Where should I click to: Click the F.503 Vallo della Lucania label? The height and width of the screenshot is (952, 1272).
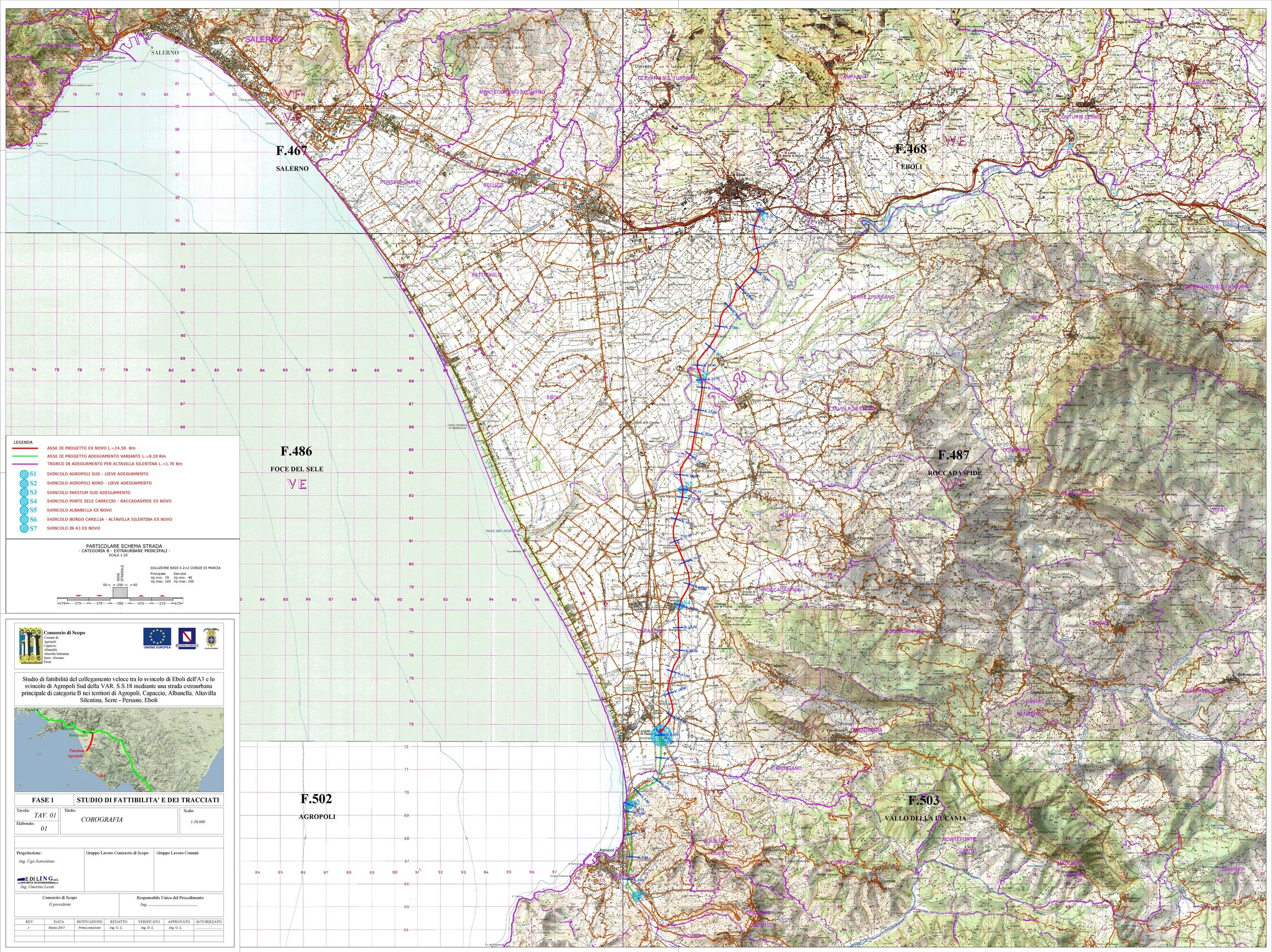(923, 801)
